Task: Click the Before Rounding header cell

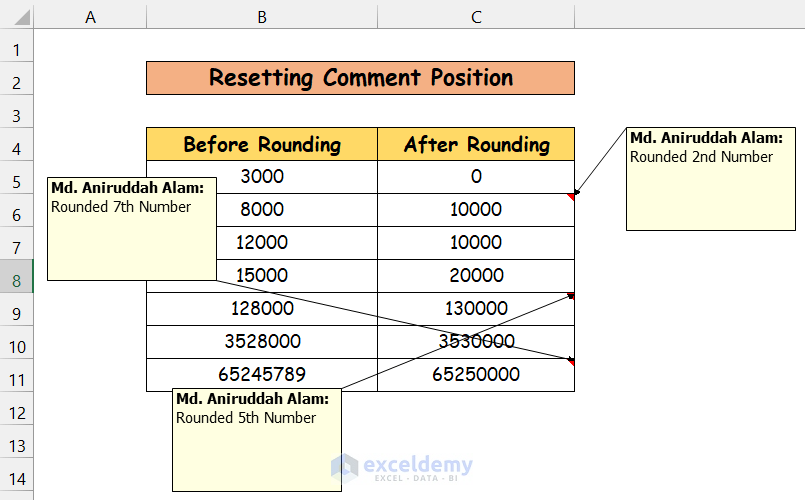Action: (x=262, y=144)
